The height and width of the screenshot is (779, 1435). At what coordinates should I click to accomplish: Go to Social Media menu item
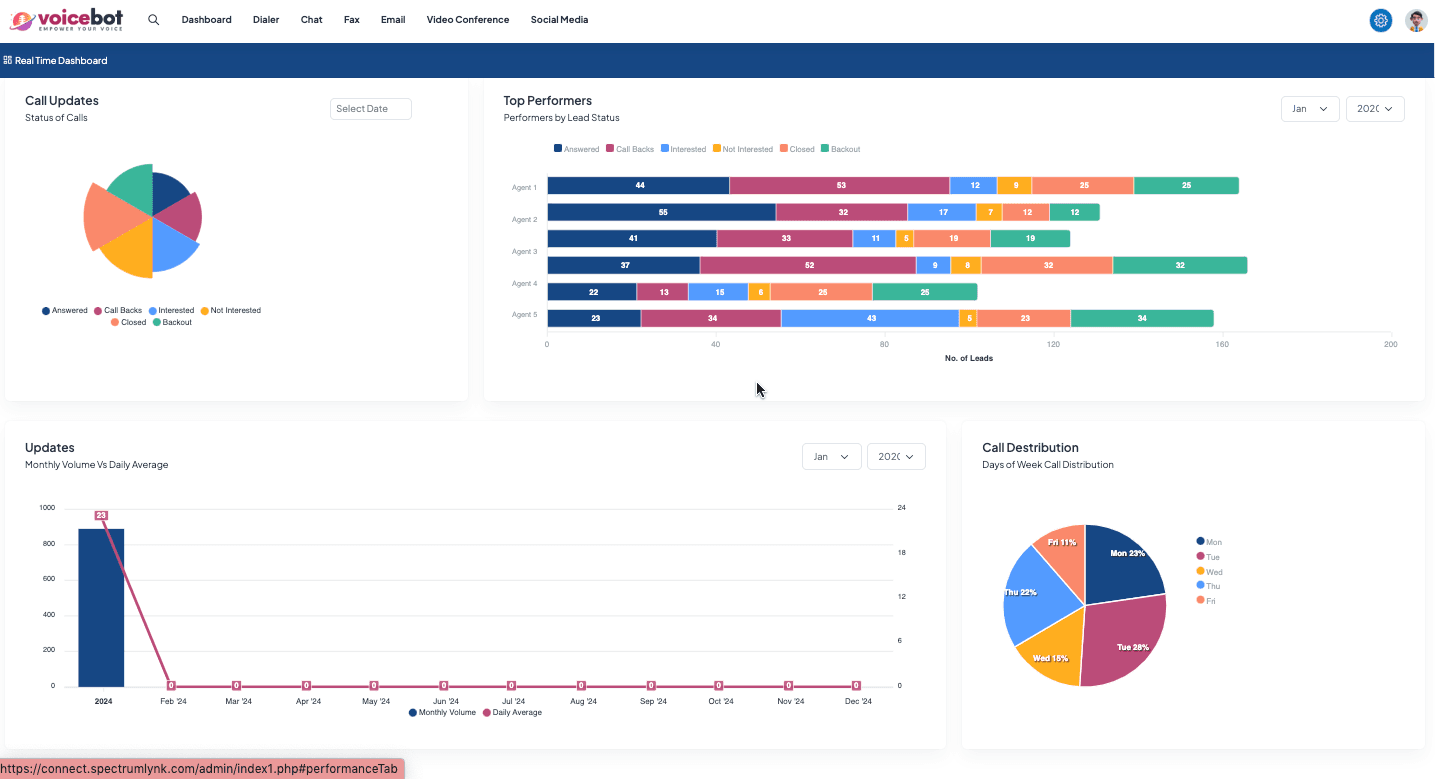click(x=559, y=20)
